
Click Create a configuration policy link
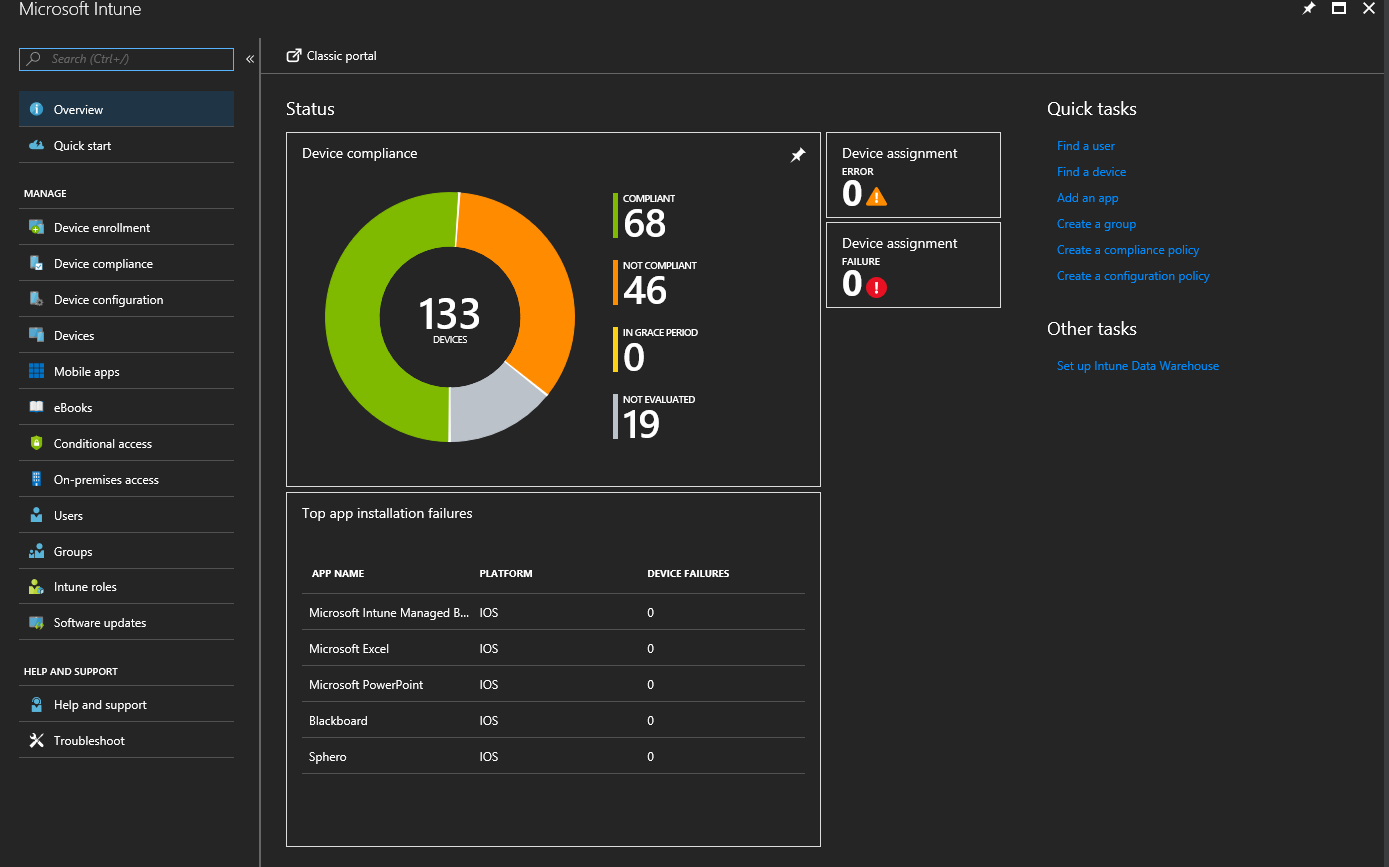(x=1133, y=276)
